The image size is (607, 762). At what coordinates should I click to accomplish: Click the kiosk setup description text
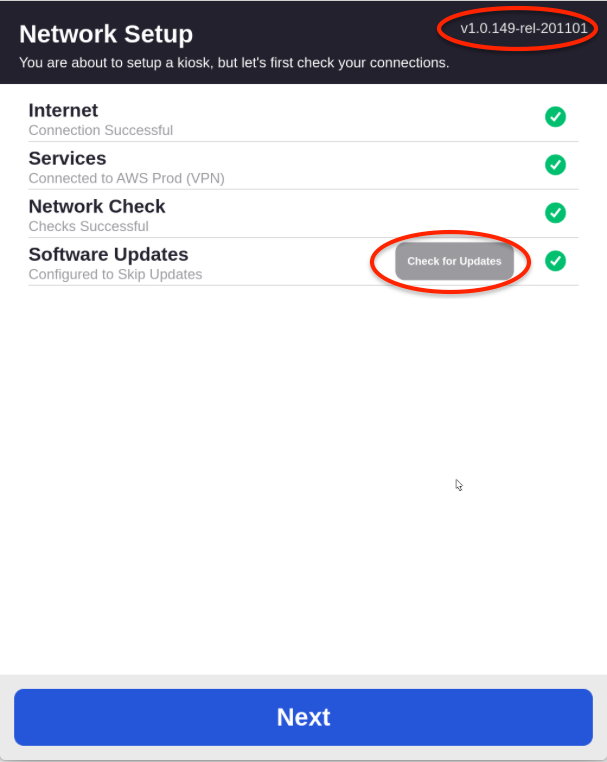234,63
